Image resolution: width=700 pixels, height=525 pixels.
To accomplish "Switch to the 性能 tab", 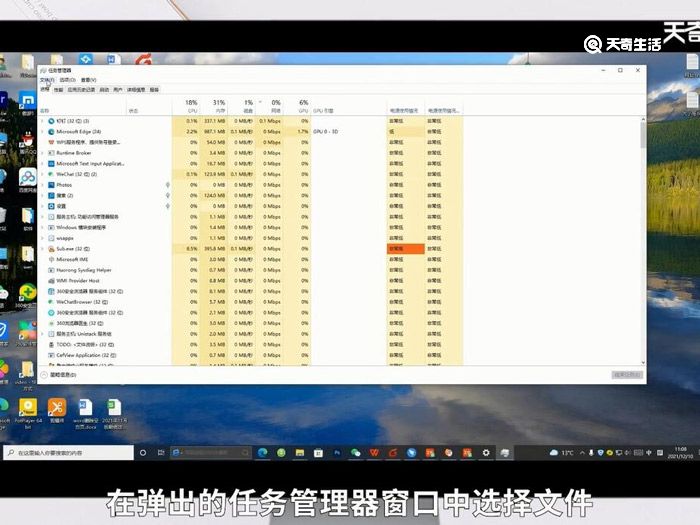I will (58, 90).
